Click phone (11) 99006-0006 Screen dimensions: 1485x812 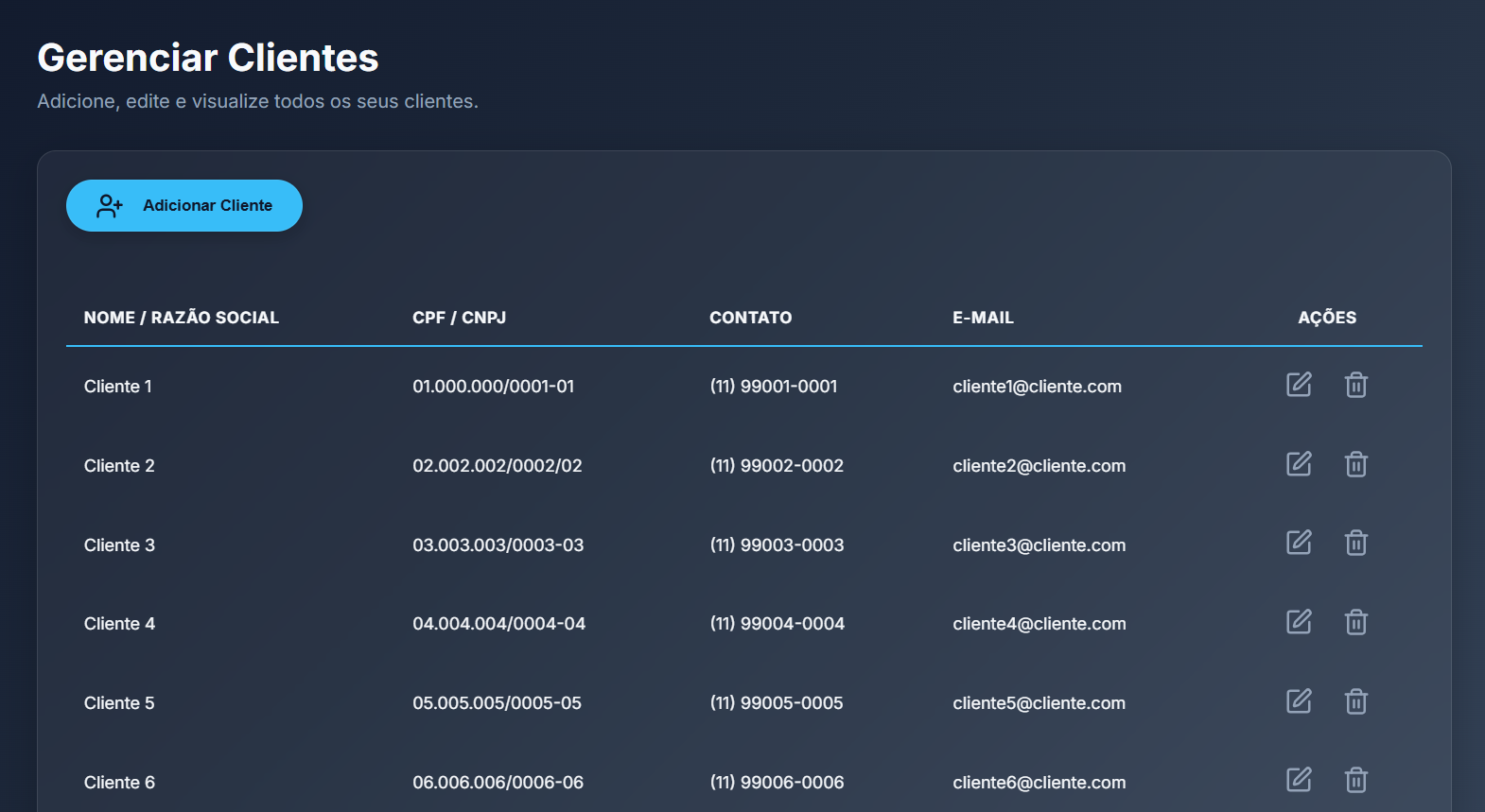pyautogui.click(x=777, y=783)
